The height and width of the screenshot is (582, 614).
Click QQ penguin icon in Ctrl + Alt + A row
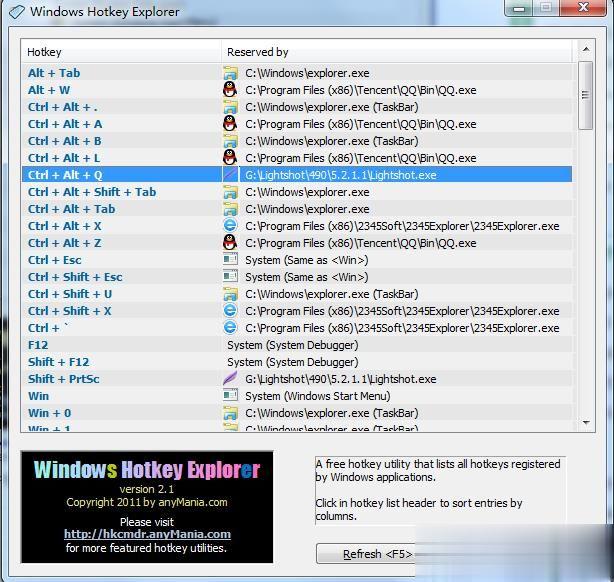(230, 124)
